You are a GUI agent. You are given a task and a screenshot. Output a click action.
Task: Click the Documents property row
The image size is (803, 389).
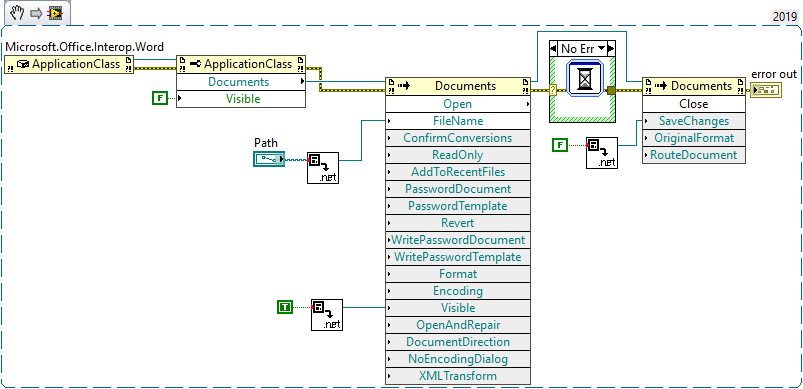(241, 82)
